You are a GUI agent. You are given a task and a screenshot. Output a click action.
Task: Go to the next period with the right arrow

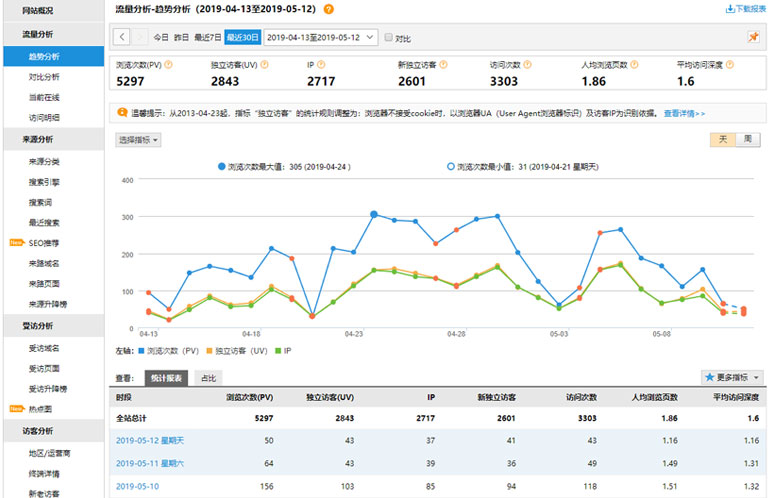[139, 37]
